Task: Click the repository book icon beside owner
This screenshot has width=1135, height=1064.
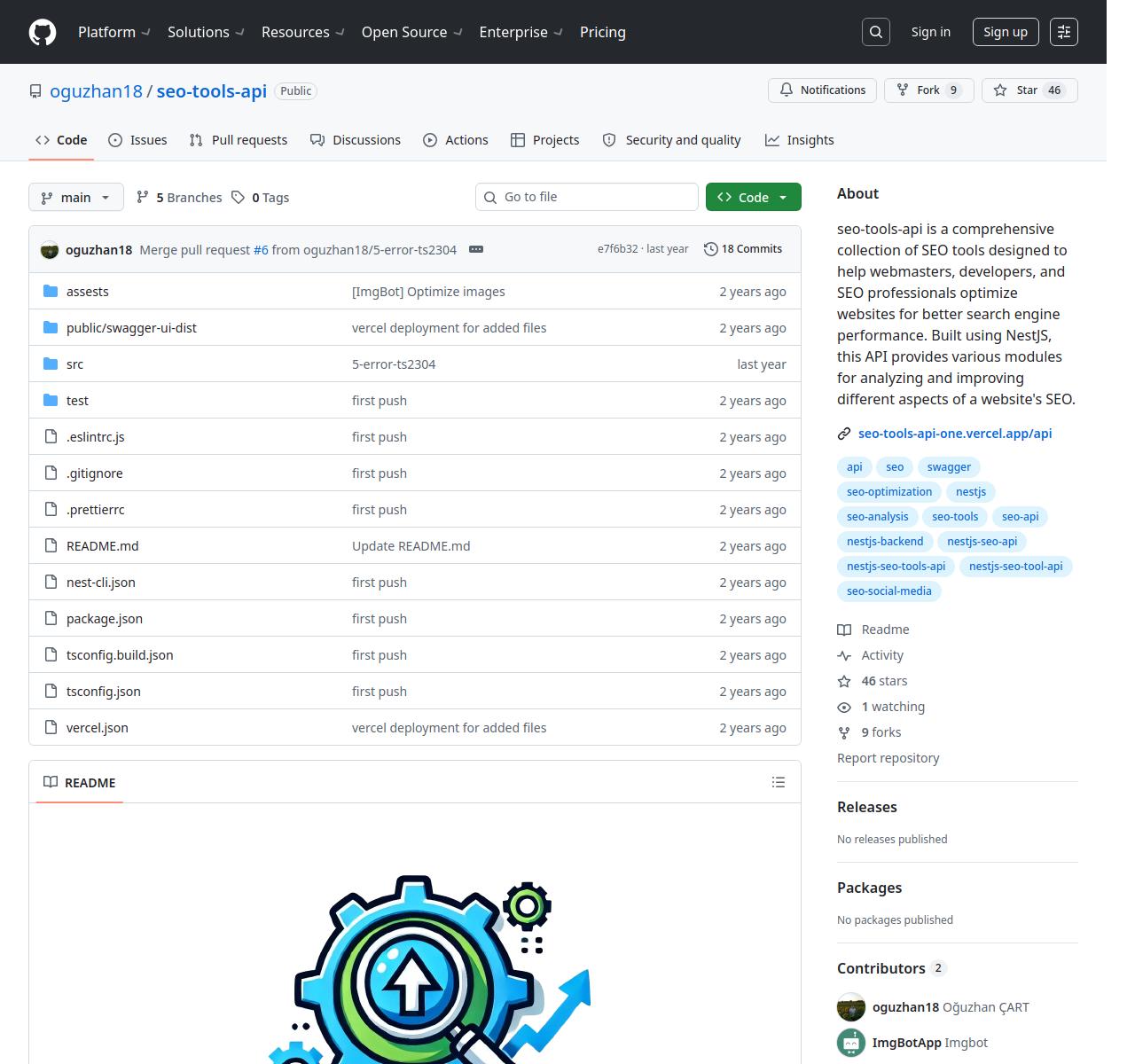Action: point(35,91)
